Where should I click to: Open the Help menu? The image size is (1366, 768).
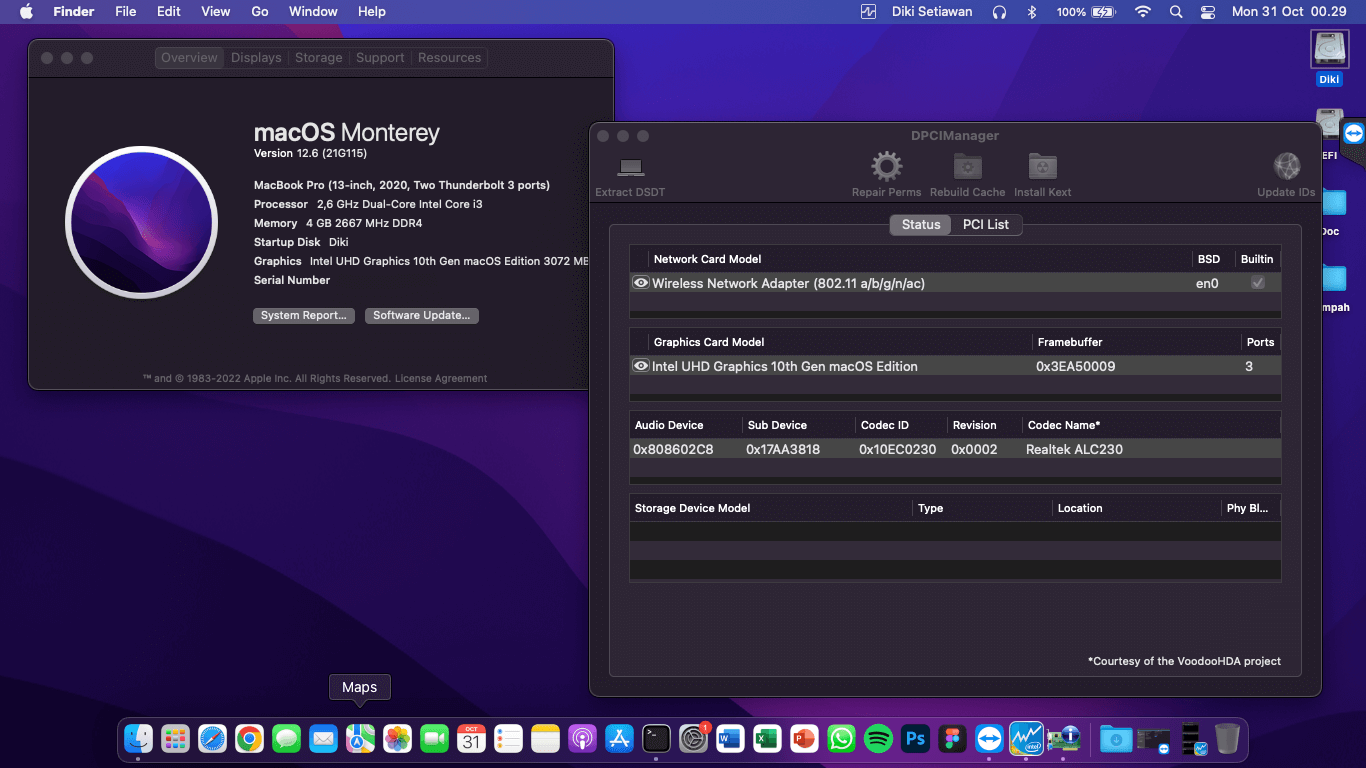[372, 12]
